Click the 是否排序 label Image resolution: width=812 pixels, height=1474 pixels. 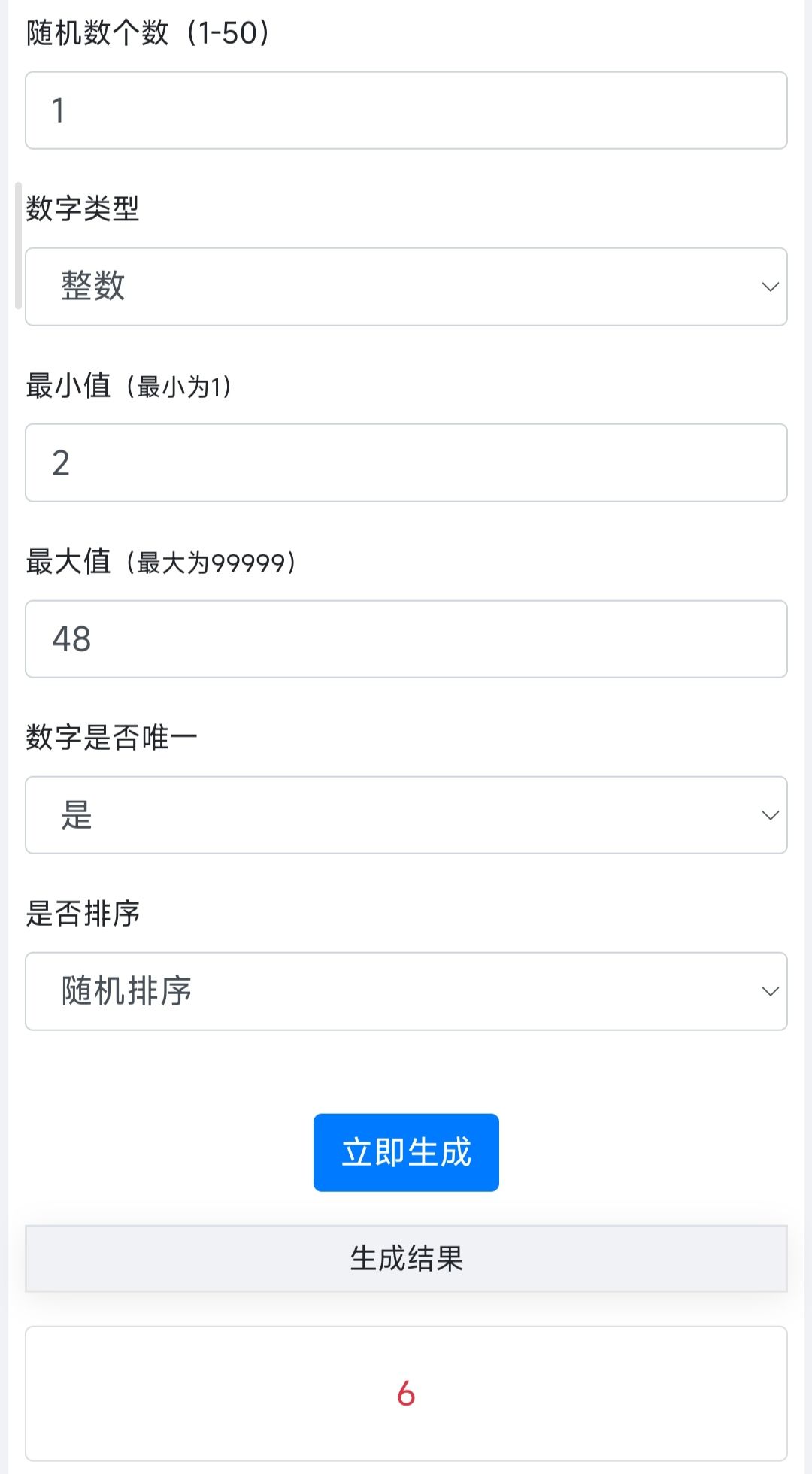[x=83, y=913]
